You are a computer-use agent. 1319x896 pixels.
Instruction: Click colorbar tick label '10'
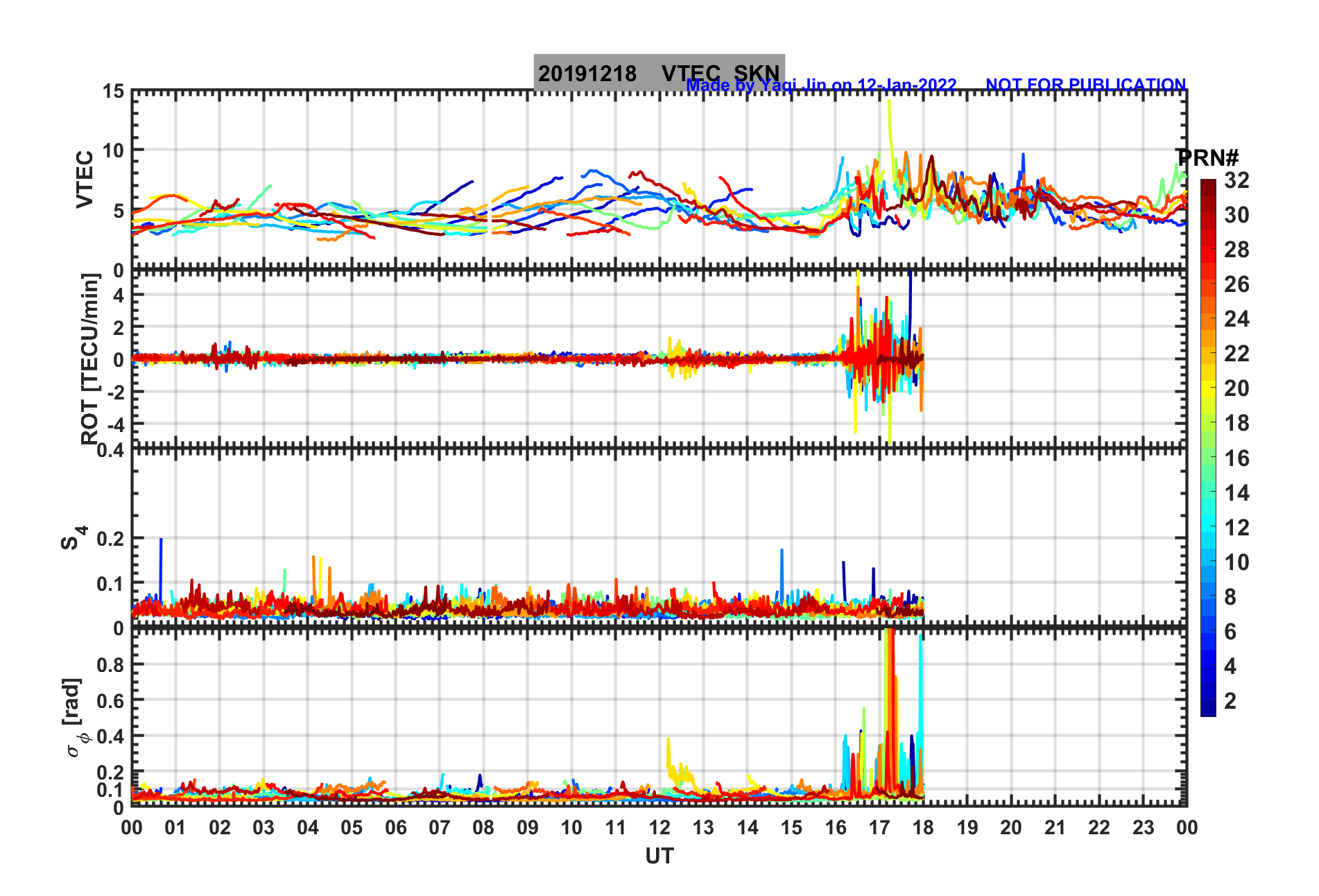1236,562
